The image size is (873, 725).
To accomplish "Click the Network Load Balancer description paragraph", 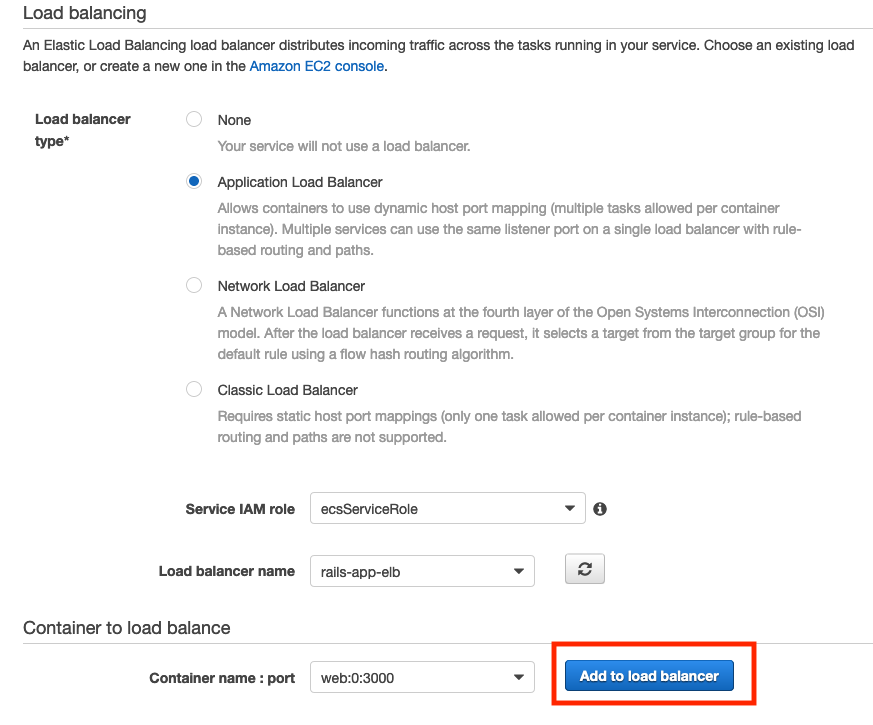I will [521, 333].
